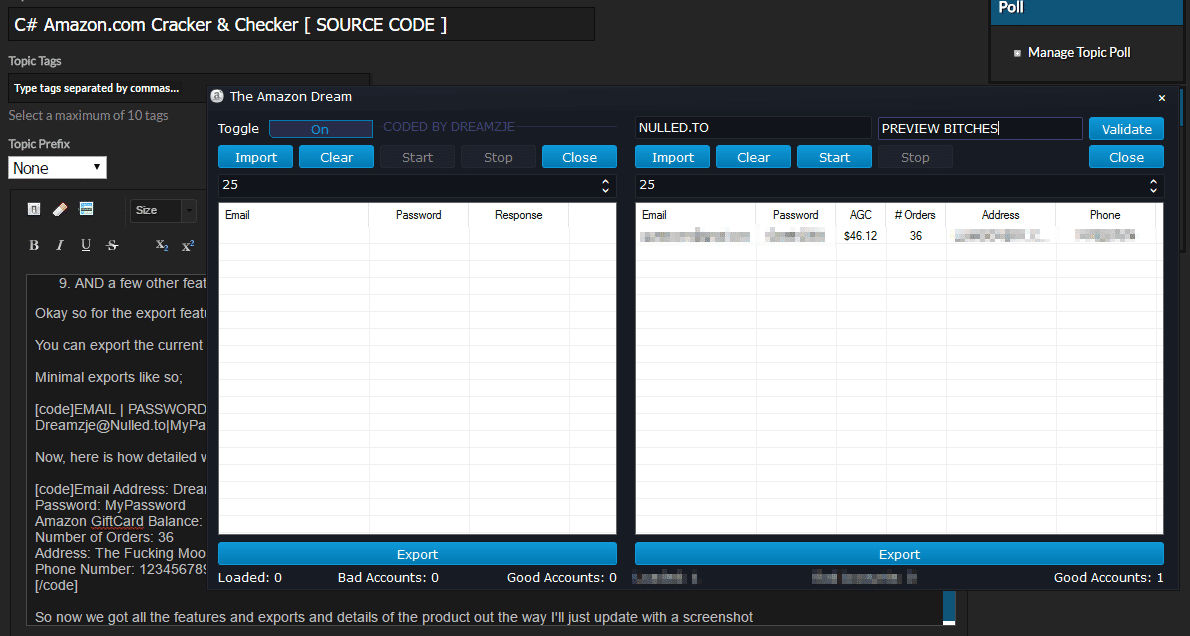
Task: Click the Strikethrough icon
Action: point(112,245)
